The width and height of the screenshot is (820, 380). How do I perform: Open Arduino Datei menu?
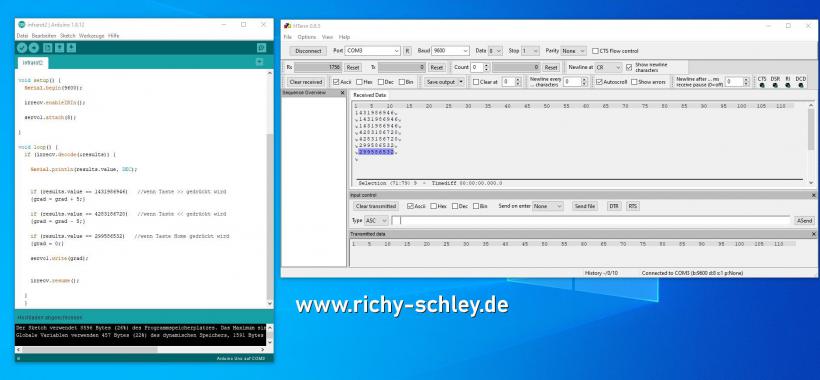22,36
